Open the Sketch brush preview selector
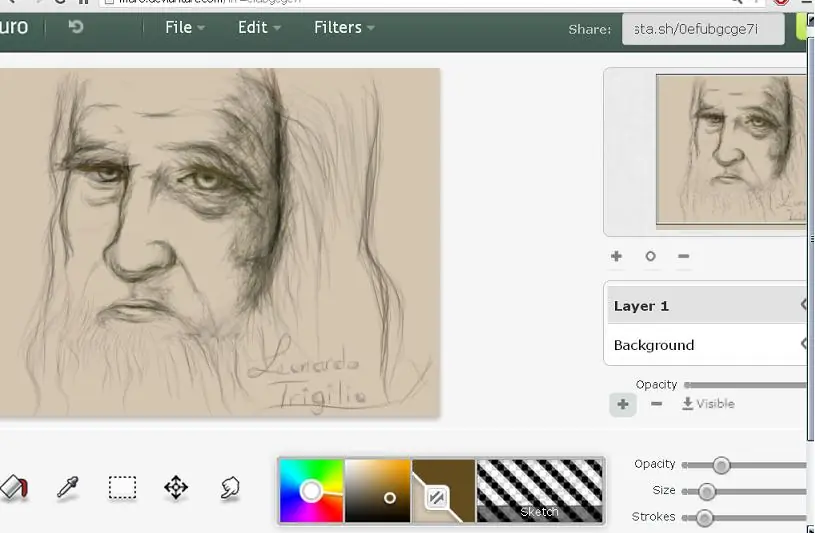 540,490
